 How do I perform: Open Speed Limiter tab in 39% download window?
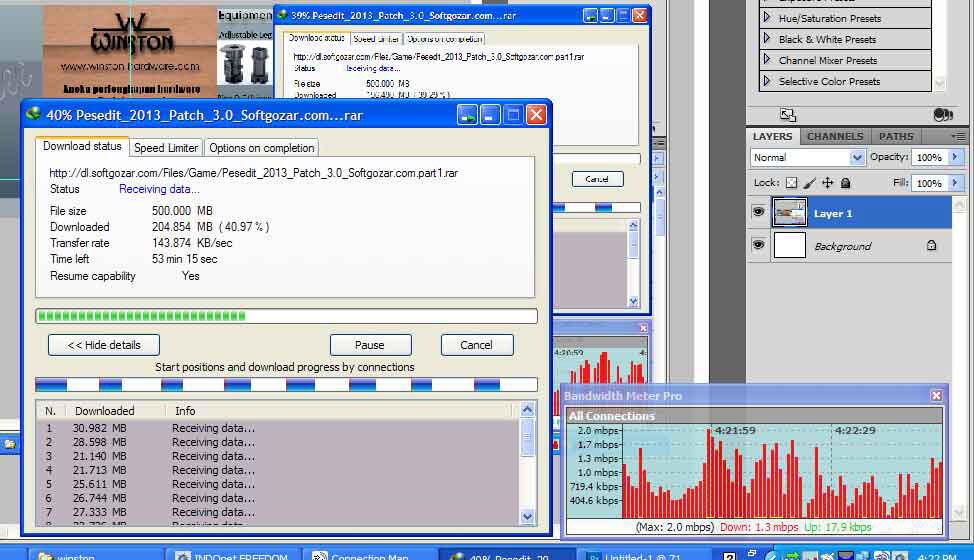[x=376, y=38]
